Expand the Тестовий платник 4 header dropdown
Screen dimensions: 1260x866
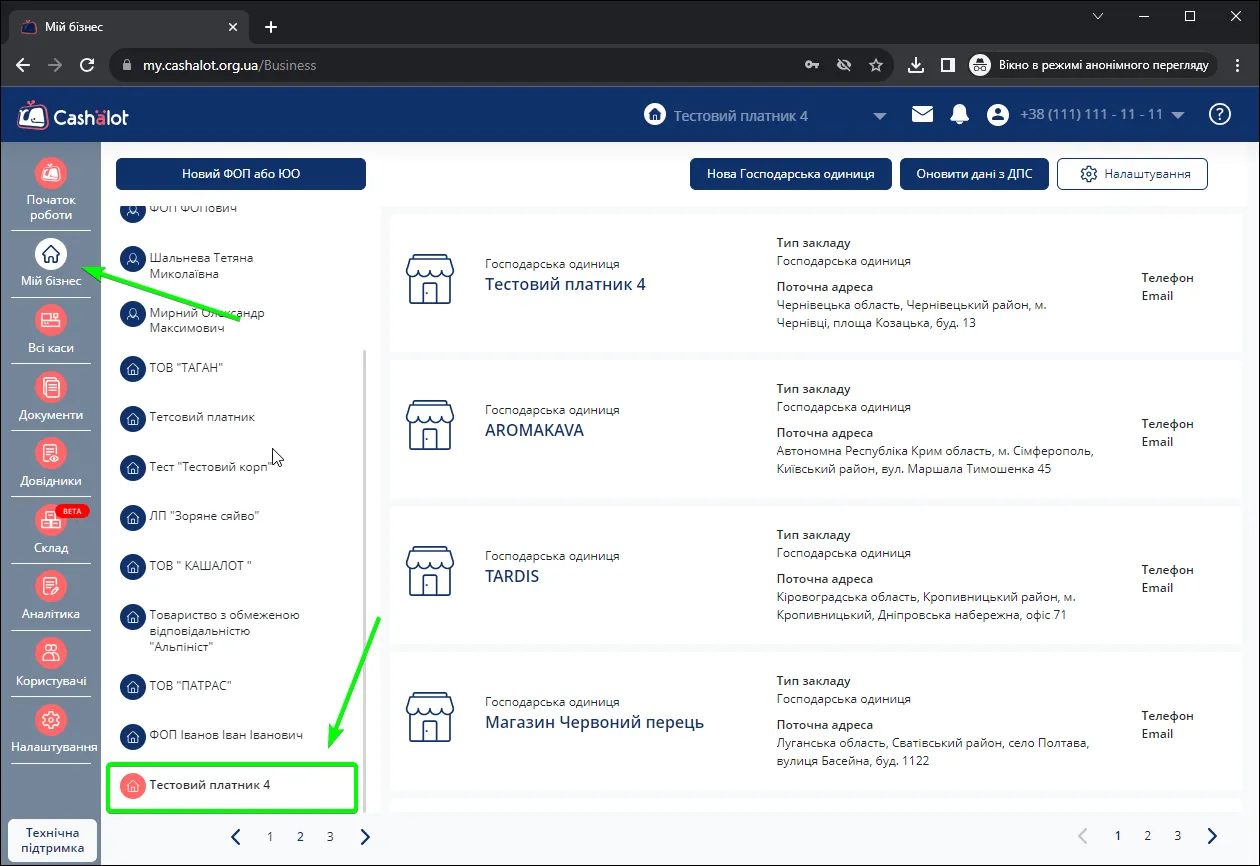[x=880, y=116]
